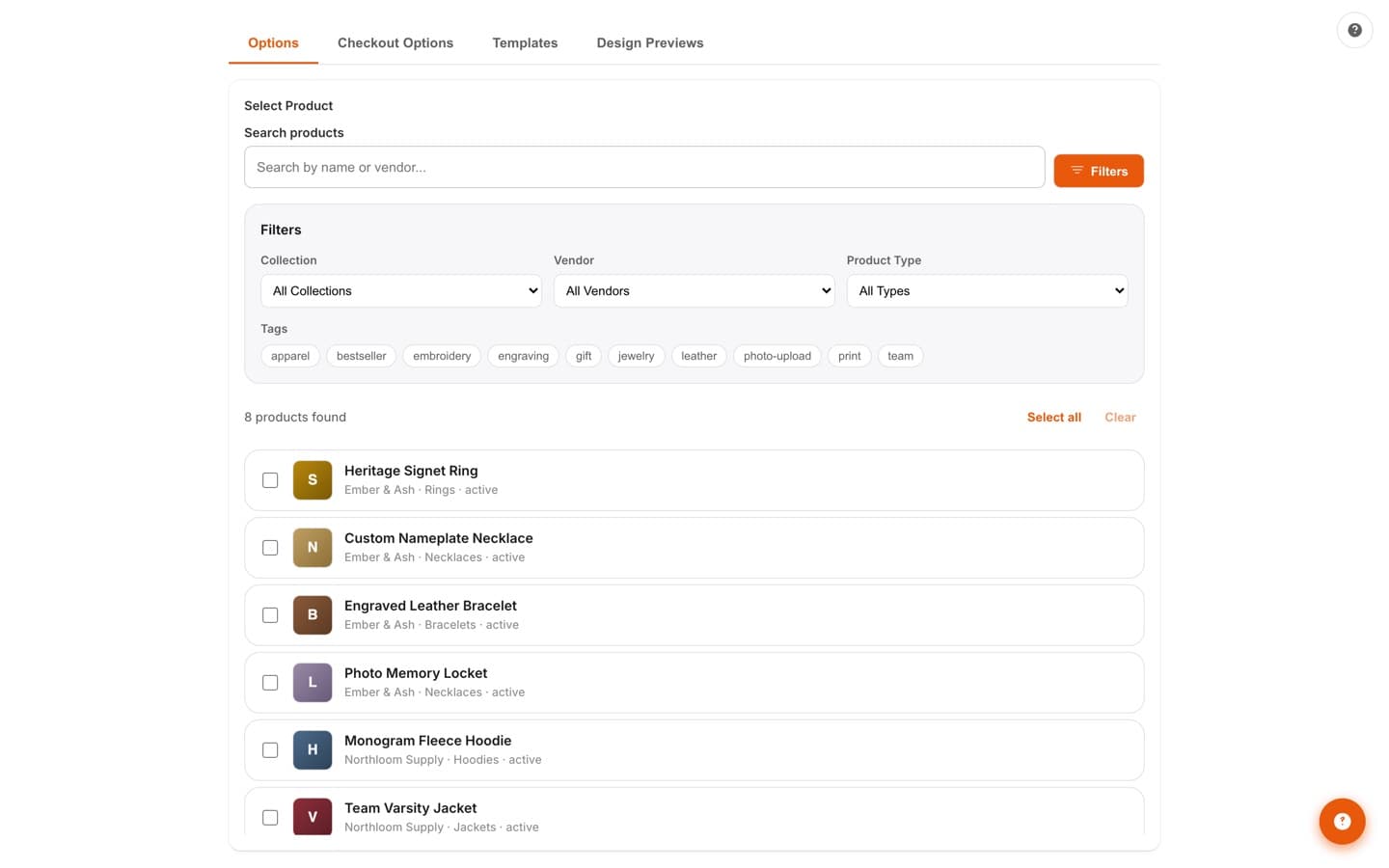Check the Monogram Fleece Hoodie checkbox
This screenshot has width=1389, height=868.
[x=270, y=749]
